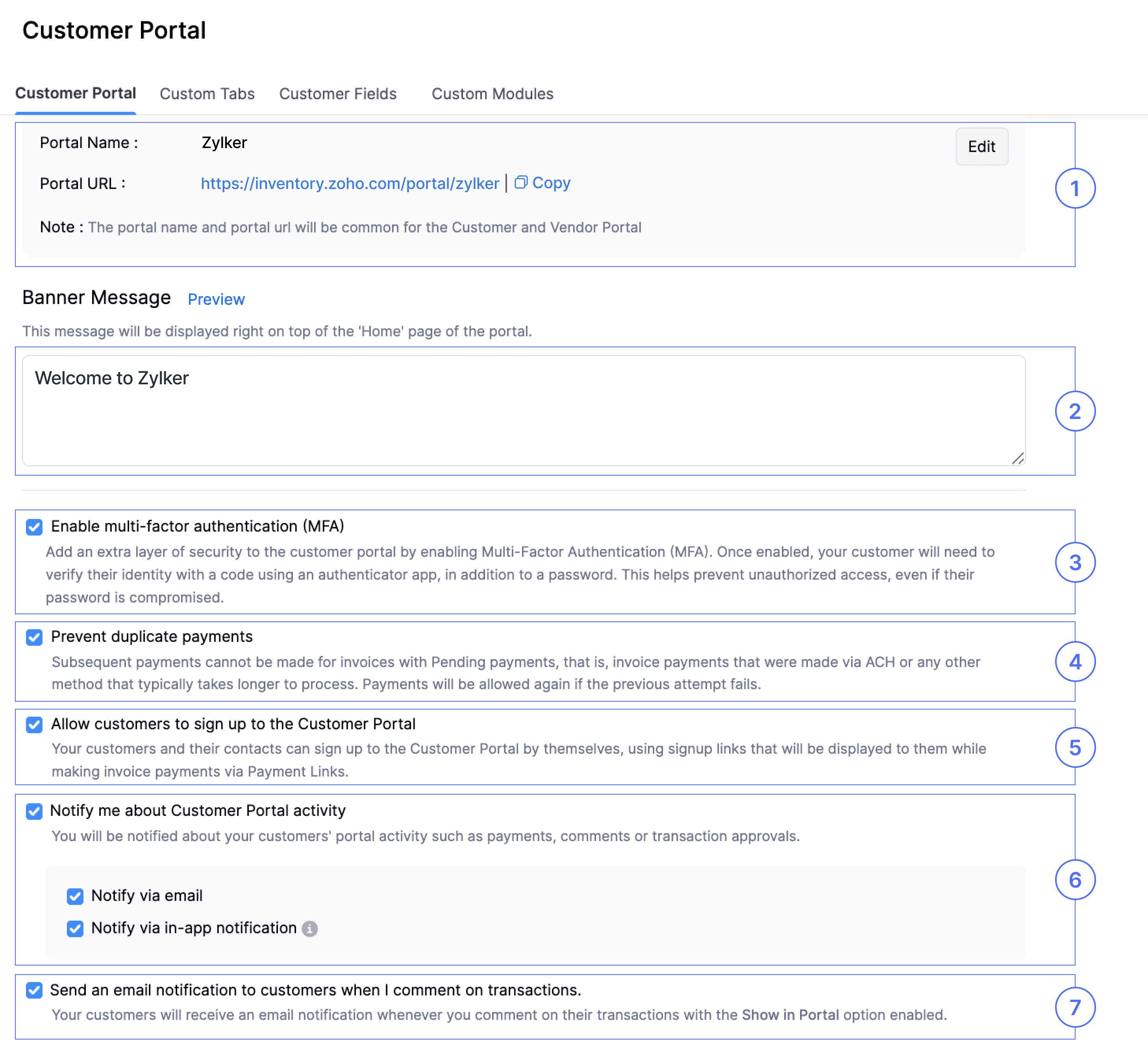Uncheck Notify via email option
The height and width of the screenshot is (1049, 1148).
(75, 896)
